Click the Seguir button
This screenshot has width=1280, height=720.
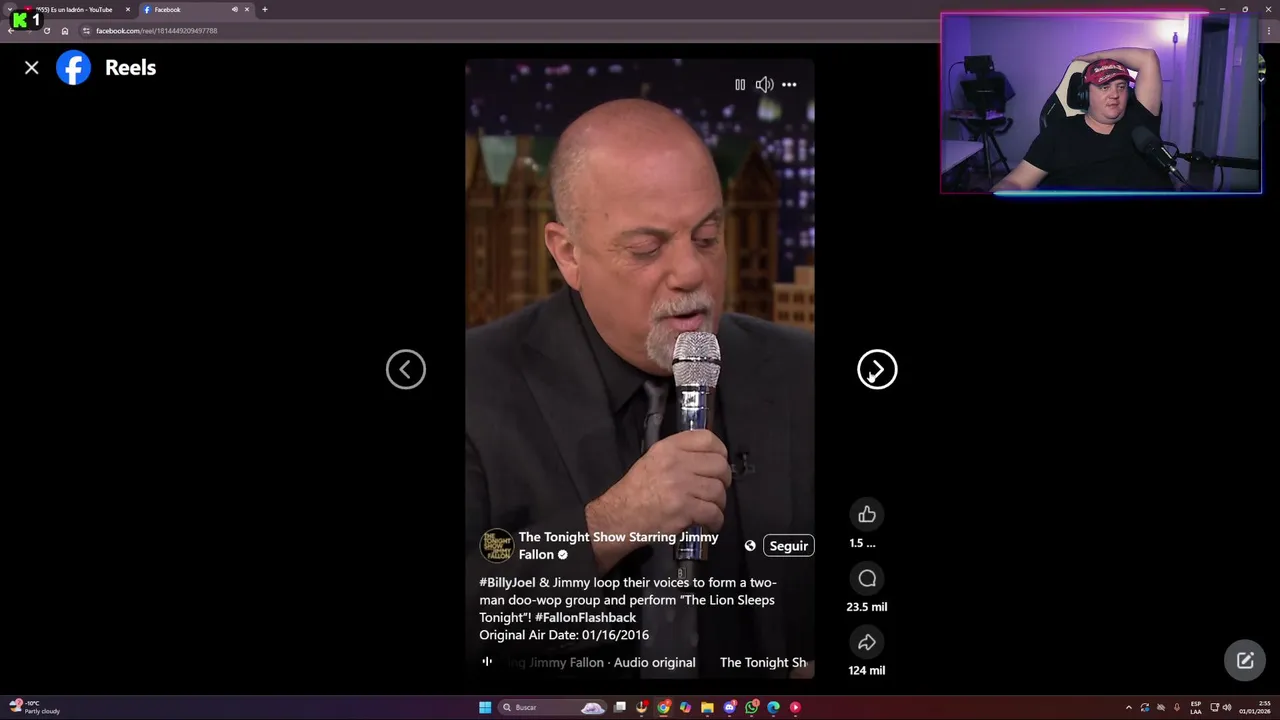point(788,545)
